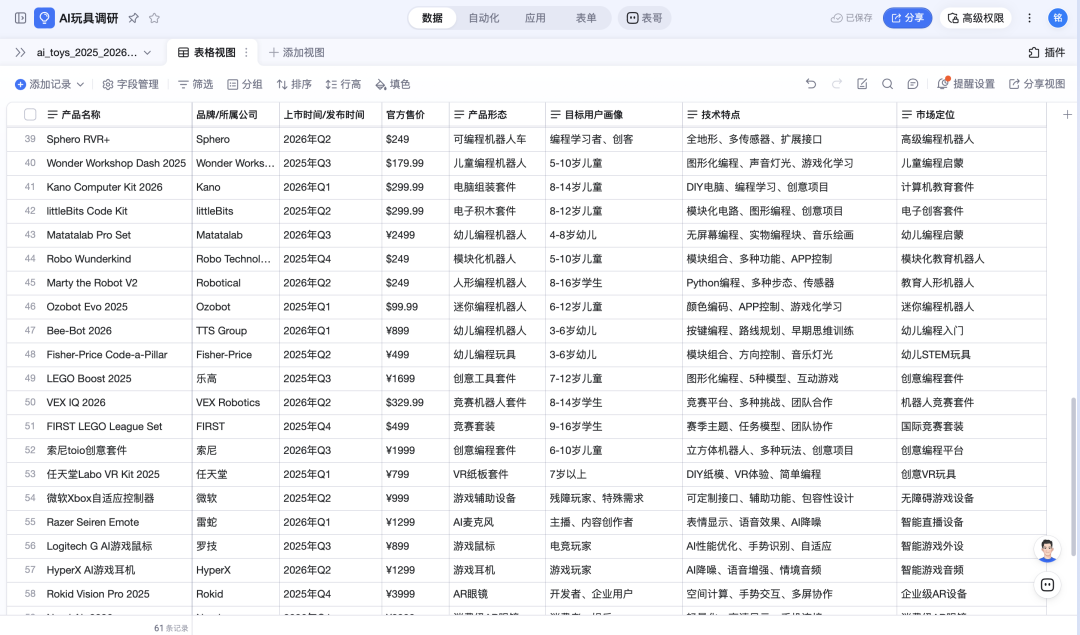Expand the ai_toys_2025_2026 table dropdown
This screenshot has height=635, width=1080.
(x=147, y=52)
